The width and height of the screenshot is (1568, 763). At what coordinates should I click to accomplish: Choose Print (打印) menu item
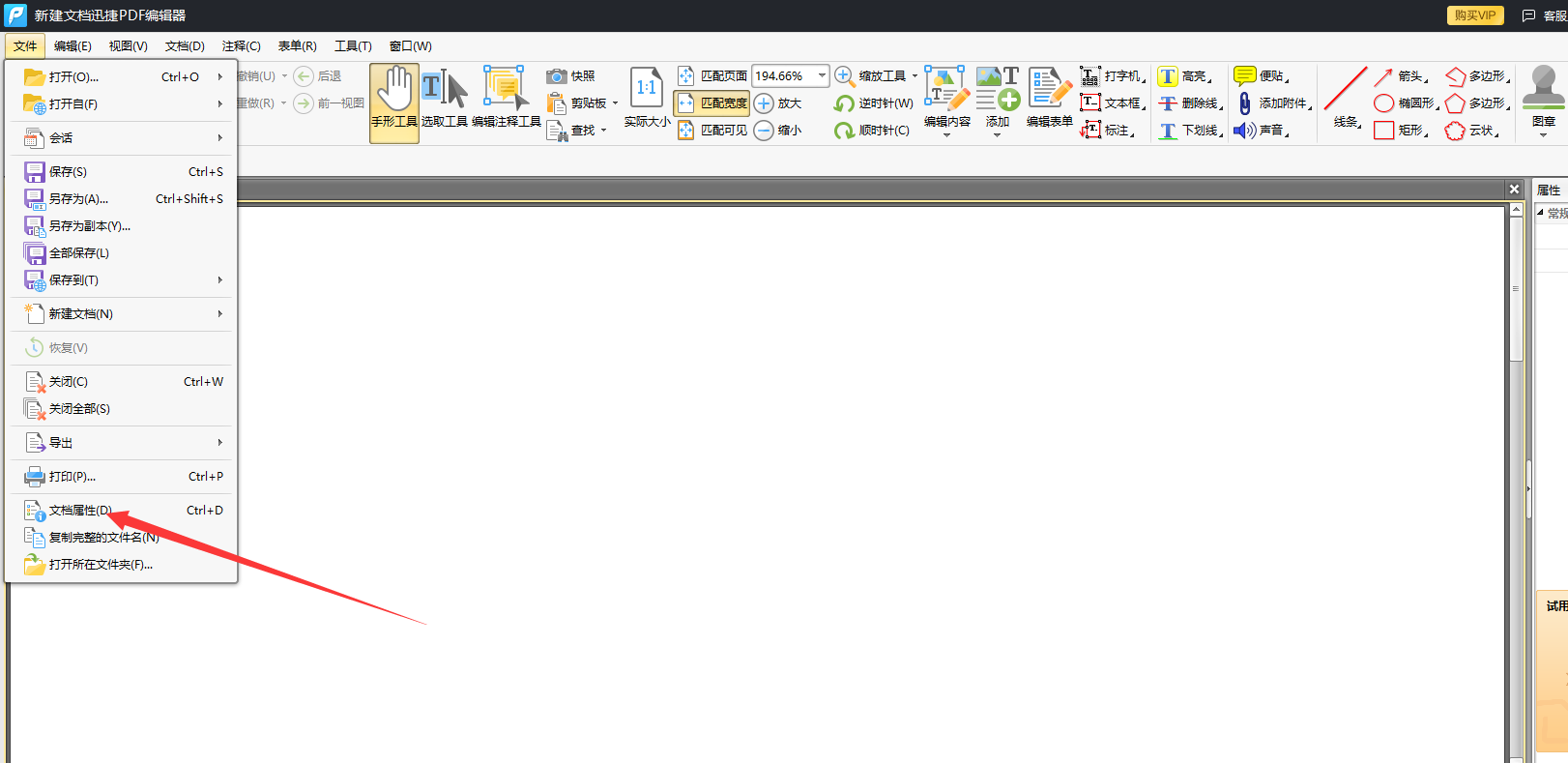pos(121,477)
